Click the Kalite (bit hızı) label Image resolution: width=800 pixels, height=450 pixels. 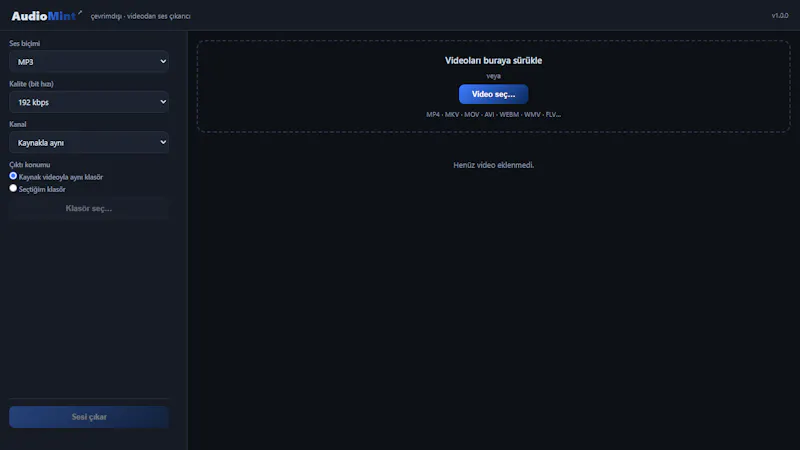point(31,84)
